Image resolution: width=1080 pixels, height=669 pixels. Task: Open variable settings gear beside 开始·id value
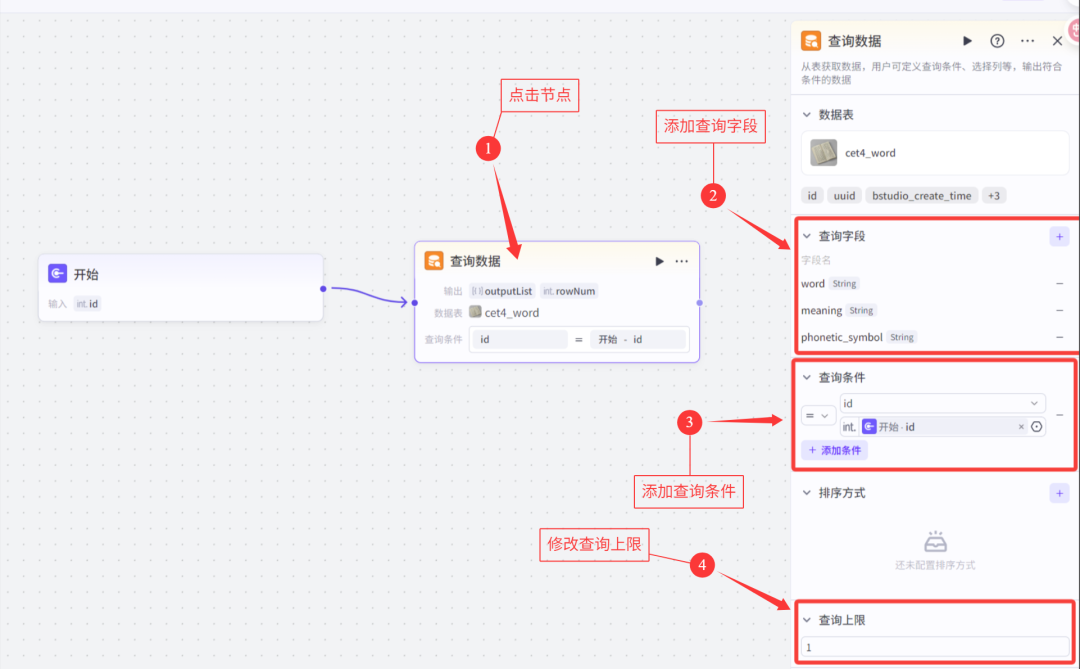coord(1037,426)
